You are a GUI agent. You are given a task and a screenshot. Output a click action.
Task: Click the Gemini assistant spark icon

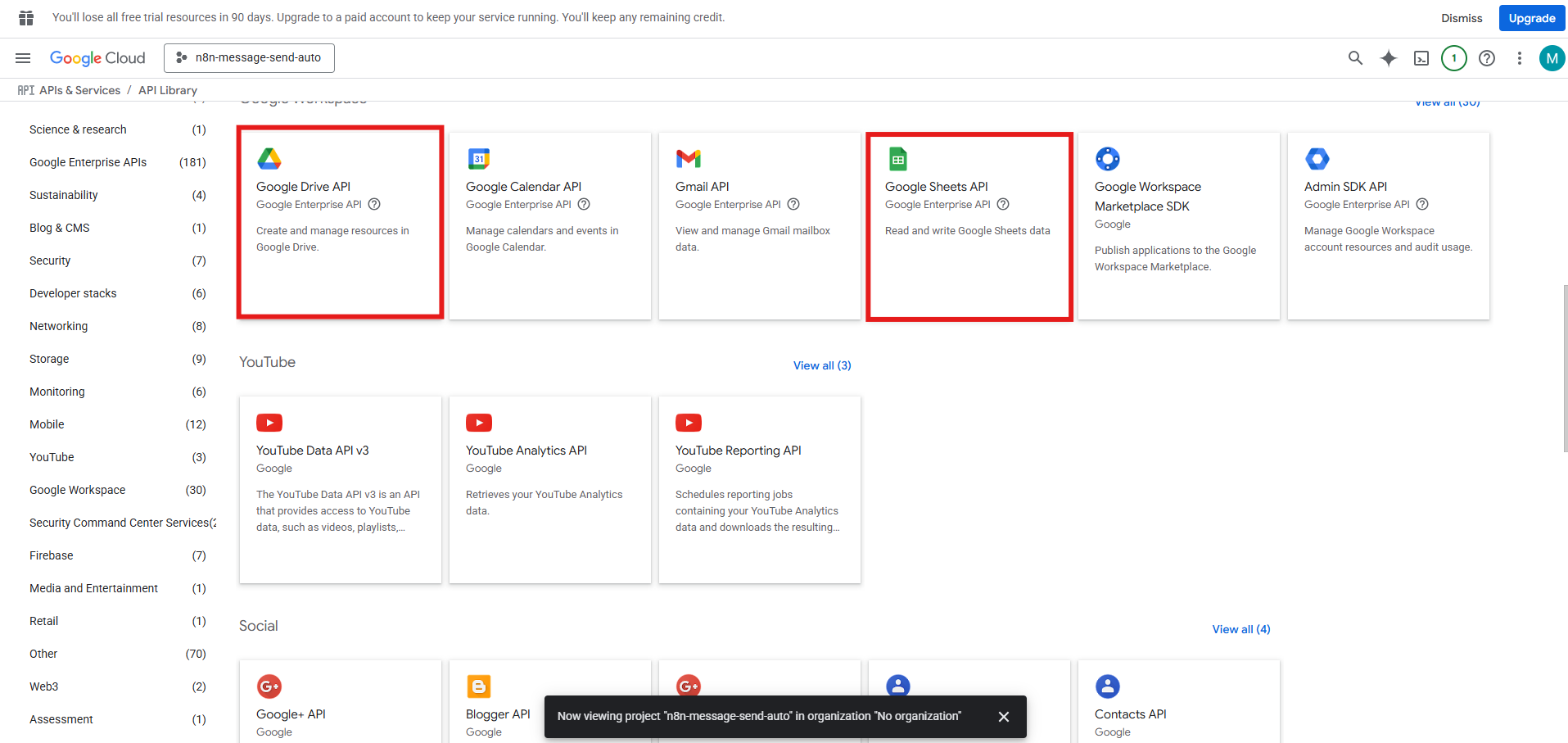1389,58
